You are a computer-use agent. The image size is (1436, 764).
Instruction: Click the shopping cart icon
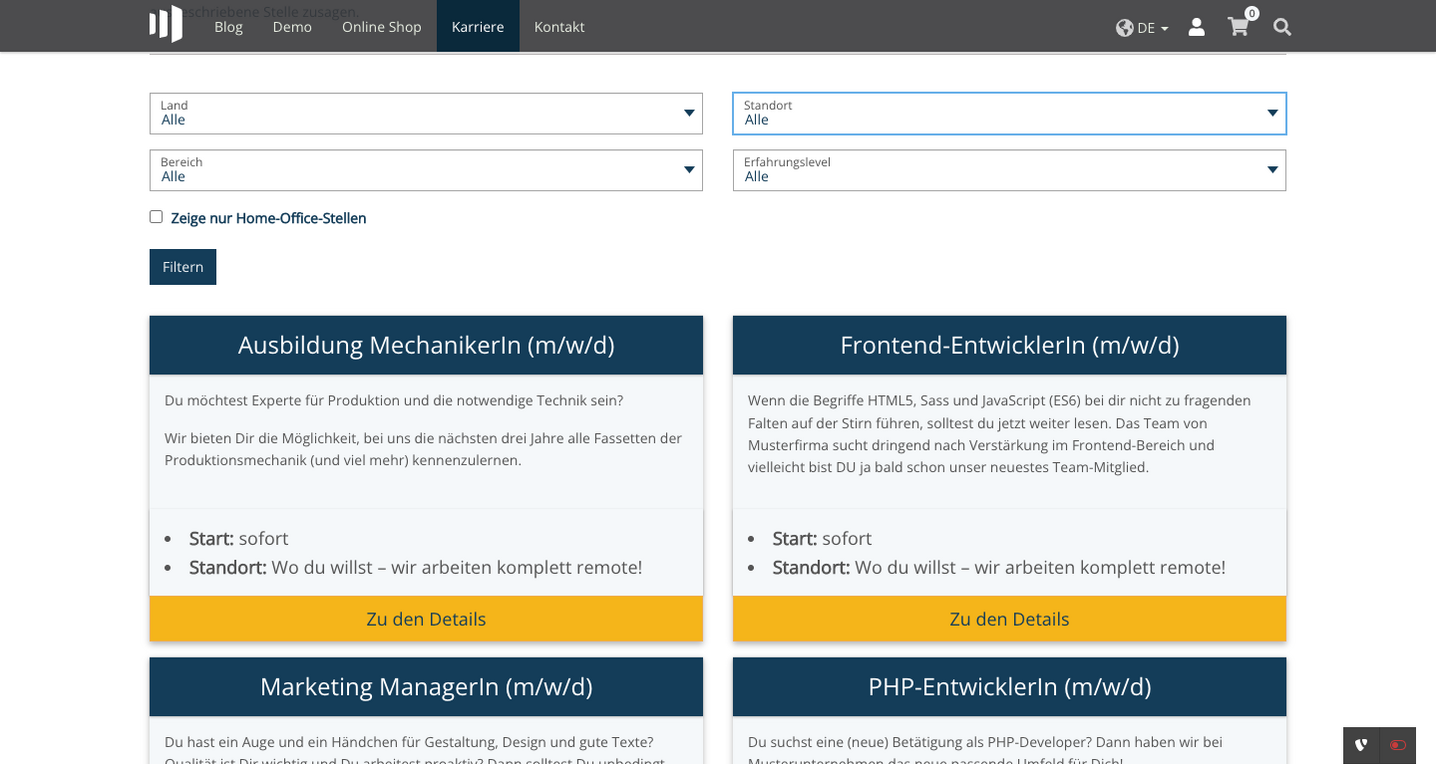coord(1238,27)
